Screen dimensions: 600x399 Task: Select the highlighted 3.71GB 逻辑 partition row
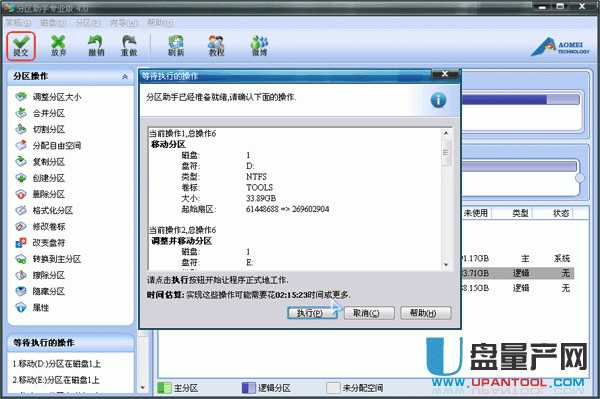(517, 273)
